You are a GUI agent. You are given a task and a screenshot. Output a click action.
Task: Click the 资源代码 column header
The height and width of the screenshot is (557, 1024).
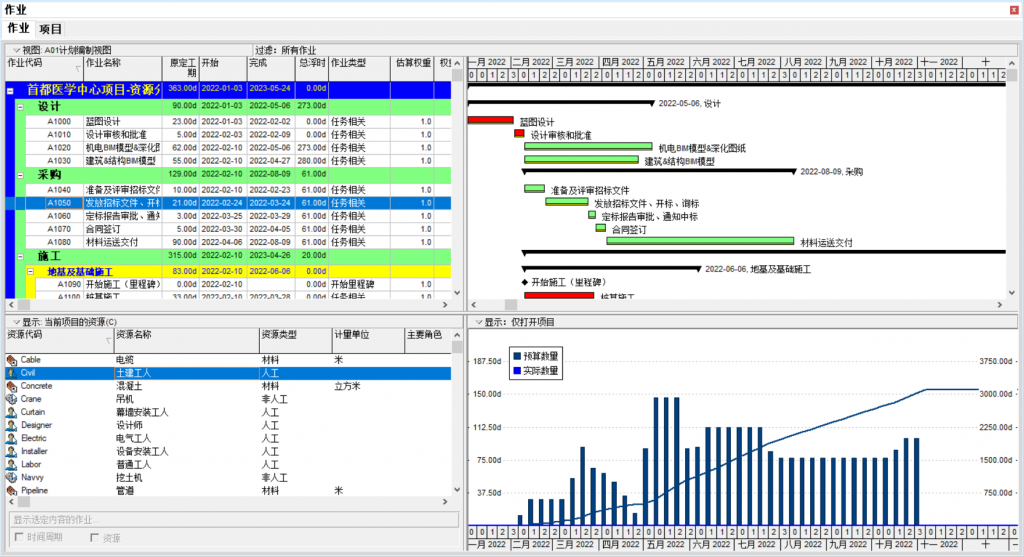click(59, 340)
